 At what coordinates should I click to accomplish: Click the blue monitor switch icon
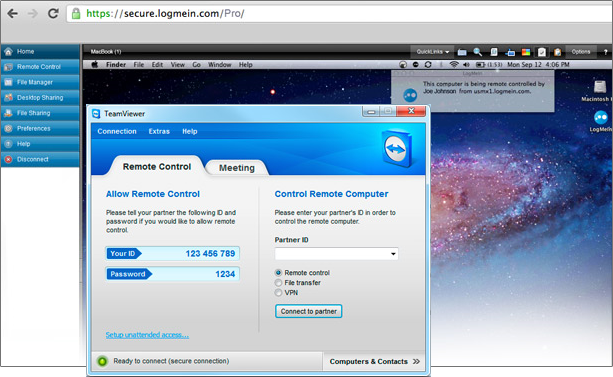click(510, 52)
